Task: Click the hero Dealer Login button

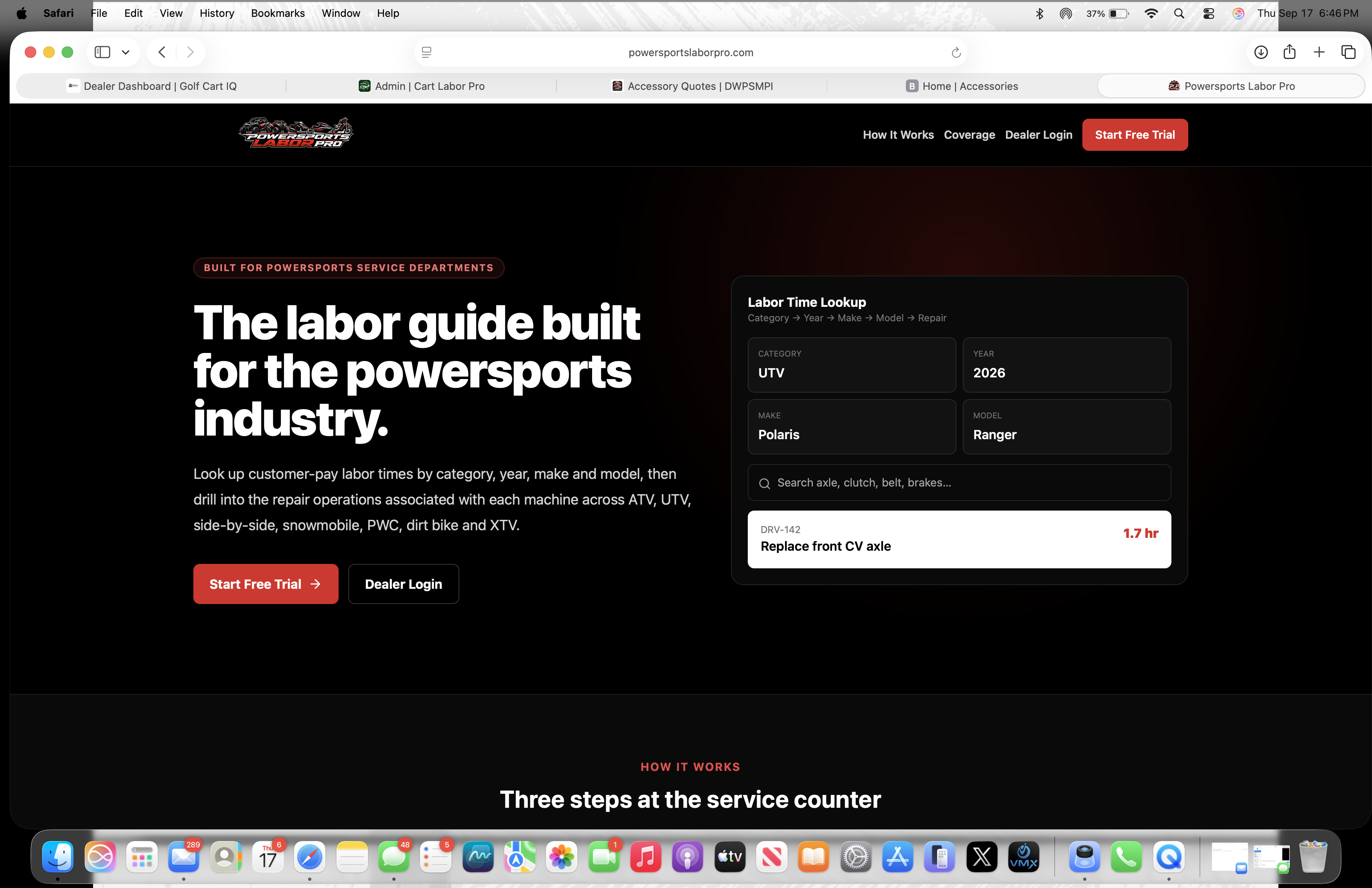Action: (404, 584)
